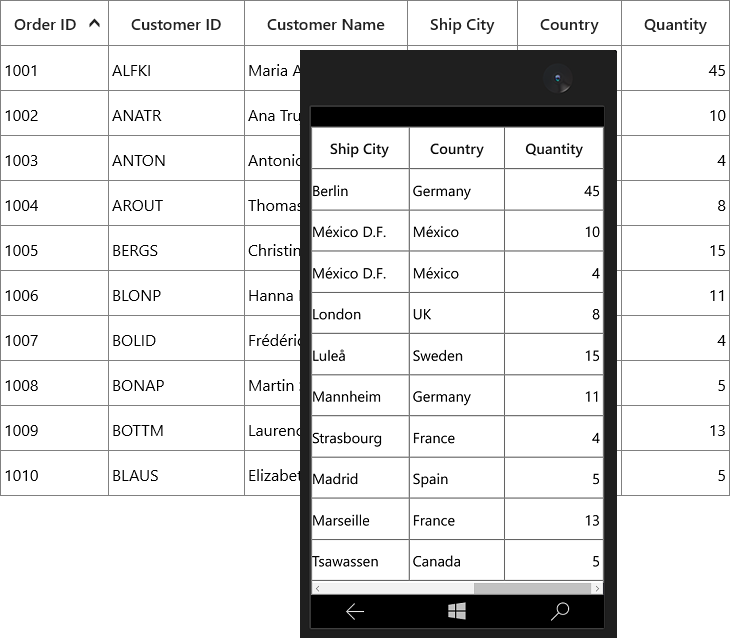730x638 pixels.
Task: Click the BERGS customer ID cell
Action: point(176,249)
